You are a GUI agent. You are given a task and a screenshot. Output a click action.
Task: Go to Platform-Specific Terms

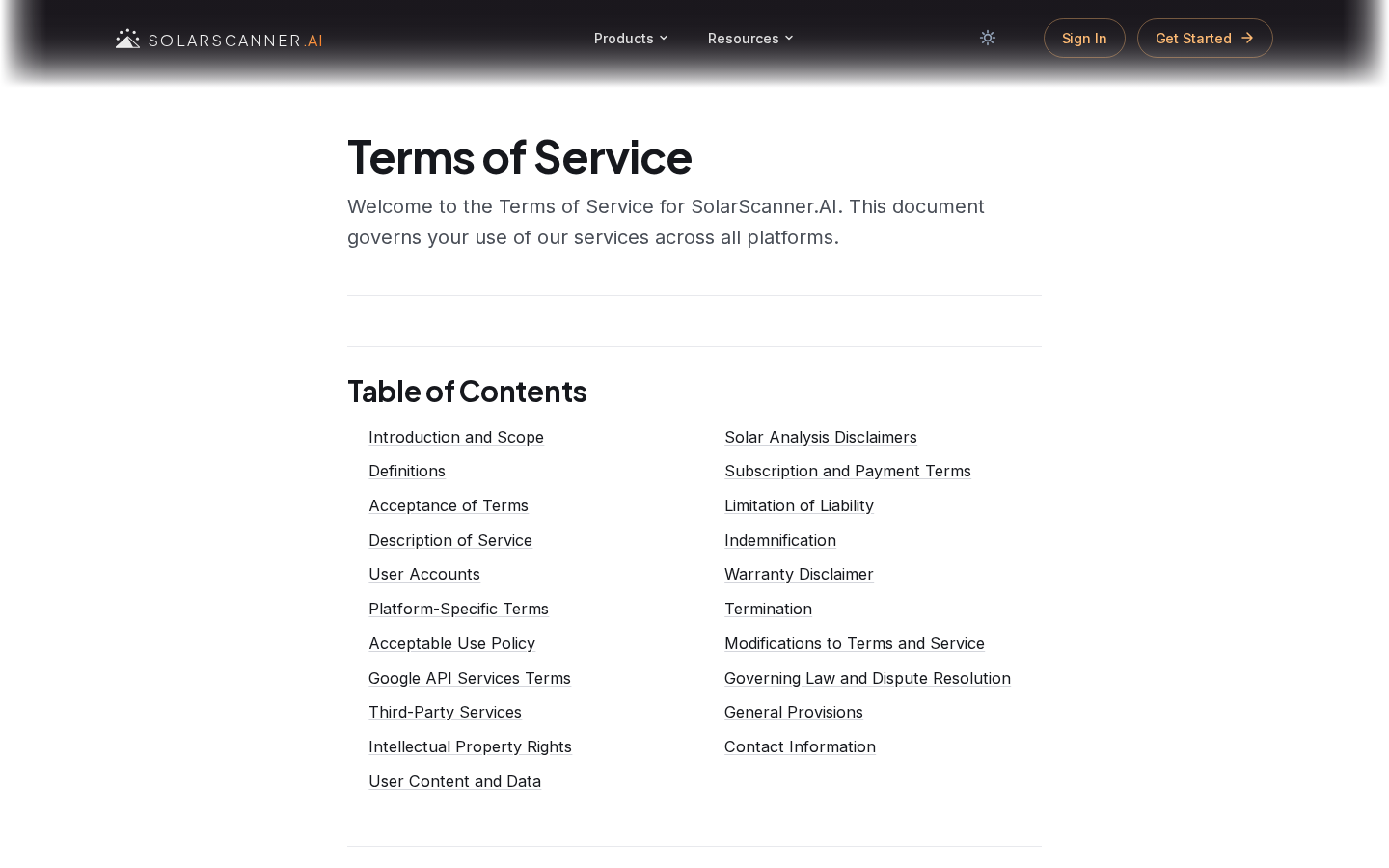click(458, 609)
